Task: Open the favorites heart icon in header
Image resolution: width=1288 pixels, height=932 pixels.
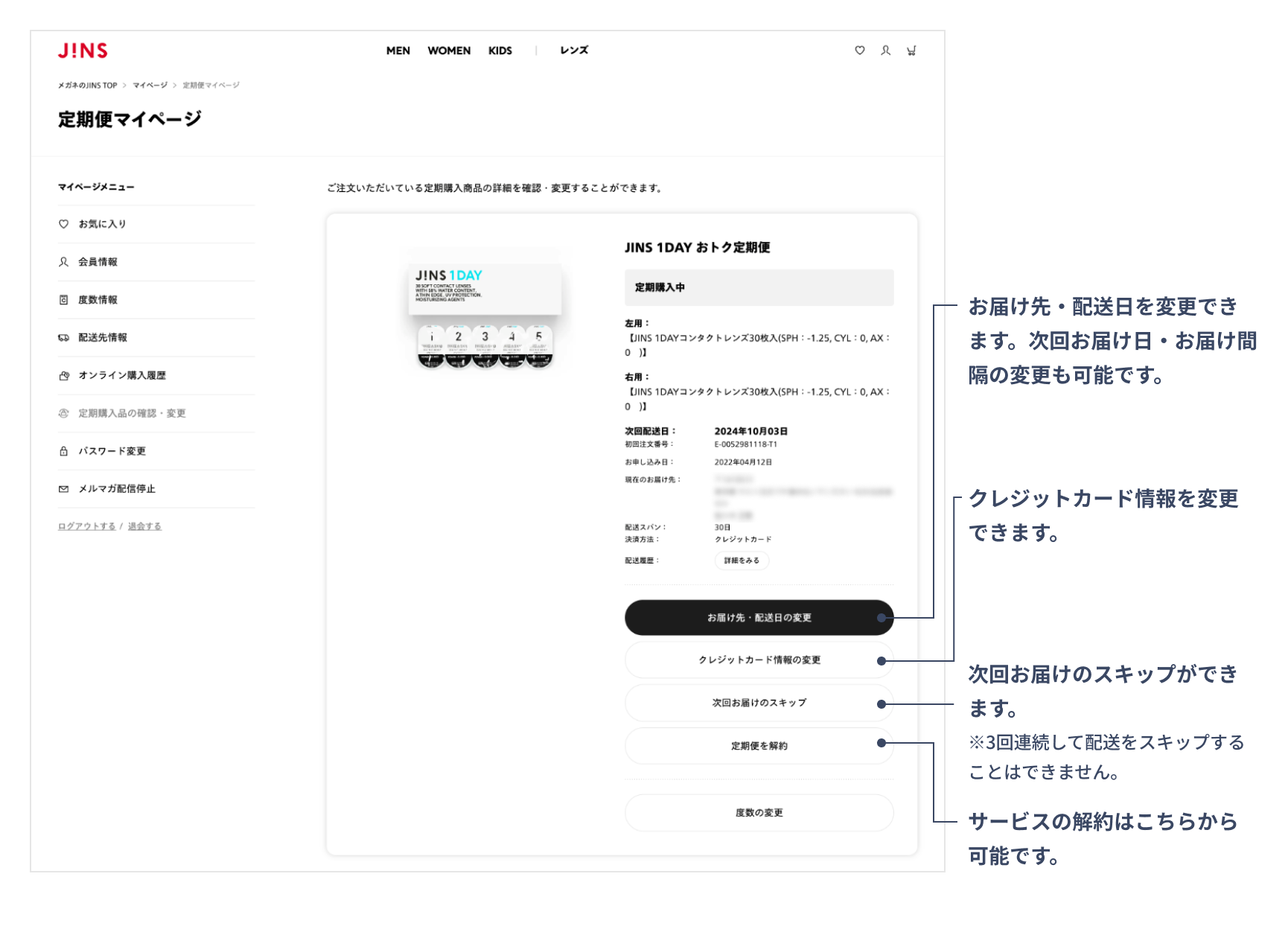Action: tap(860, 51)
